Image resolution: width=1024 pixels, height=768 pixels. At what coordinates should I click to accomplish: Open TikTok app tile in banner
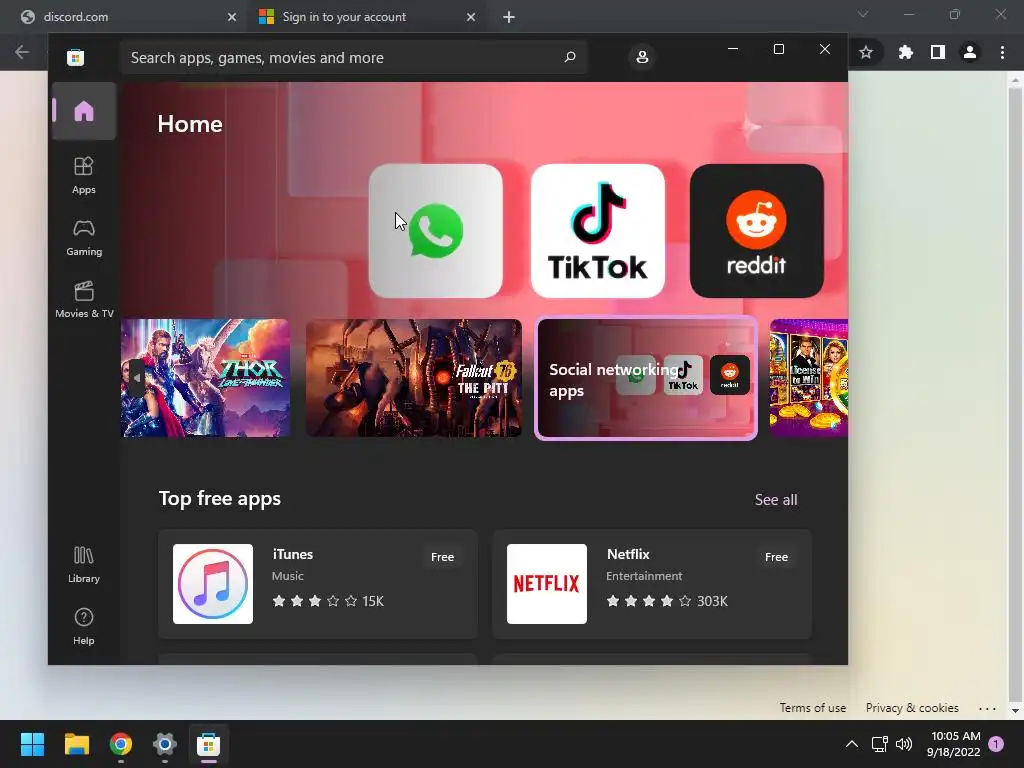click(598, 231)
